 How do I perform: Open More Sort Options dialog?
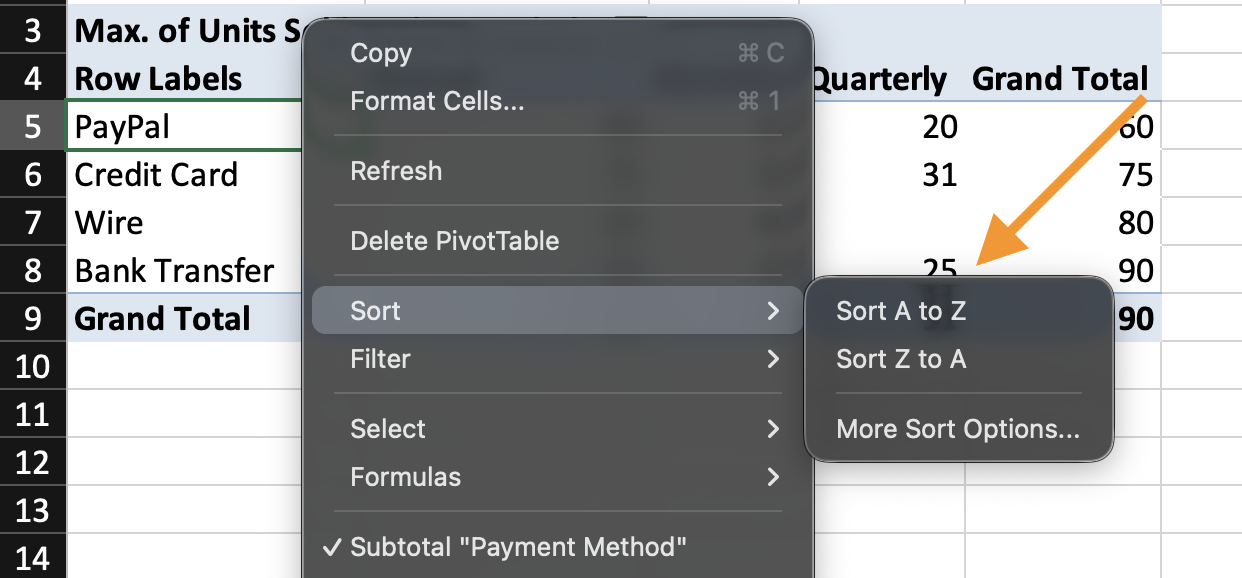(x=958, y=429)
